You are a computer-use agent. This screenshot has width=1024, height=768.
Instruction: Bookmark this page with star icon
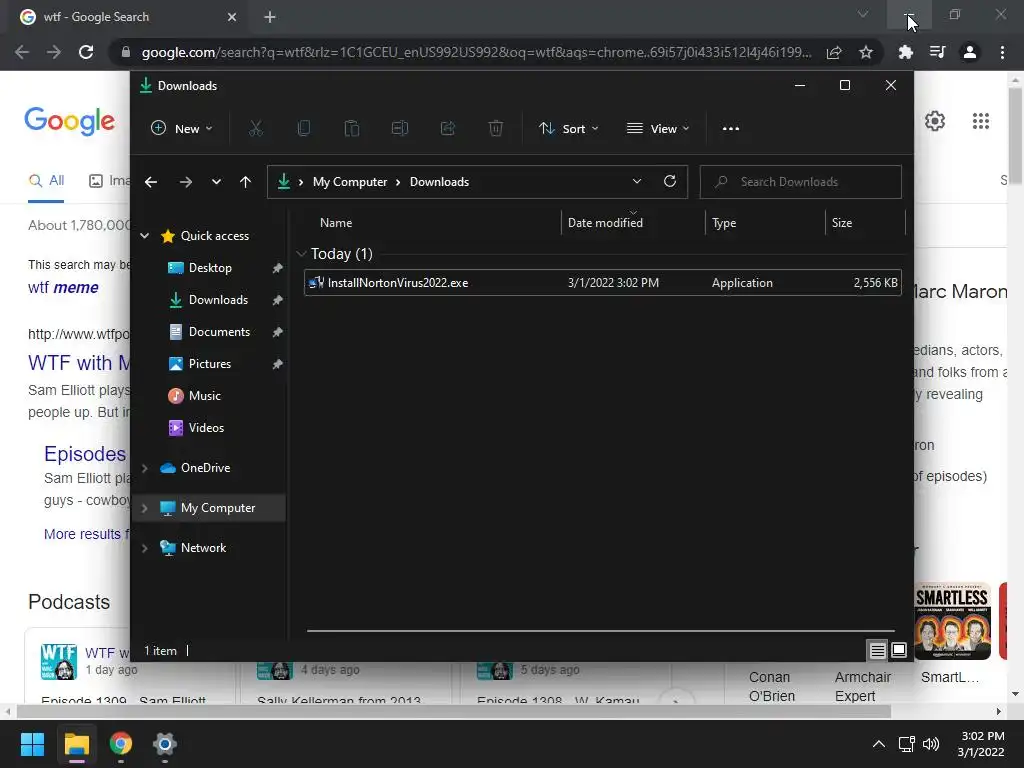866,52
